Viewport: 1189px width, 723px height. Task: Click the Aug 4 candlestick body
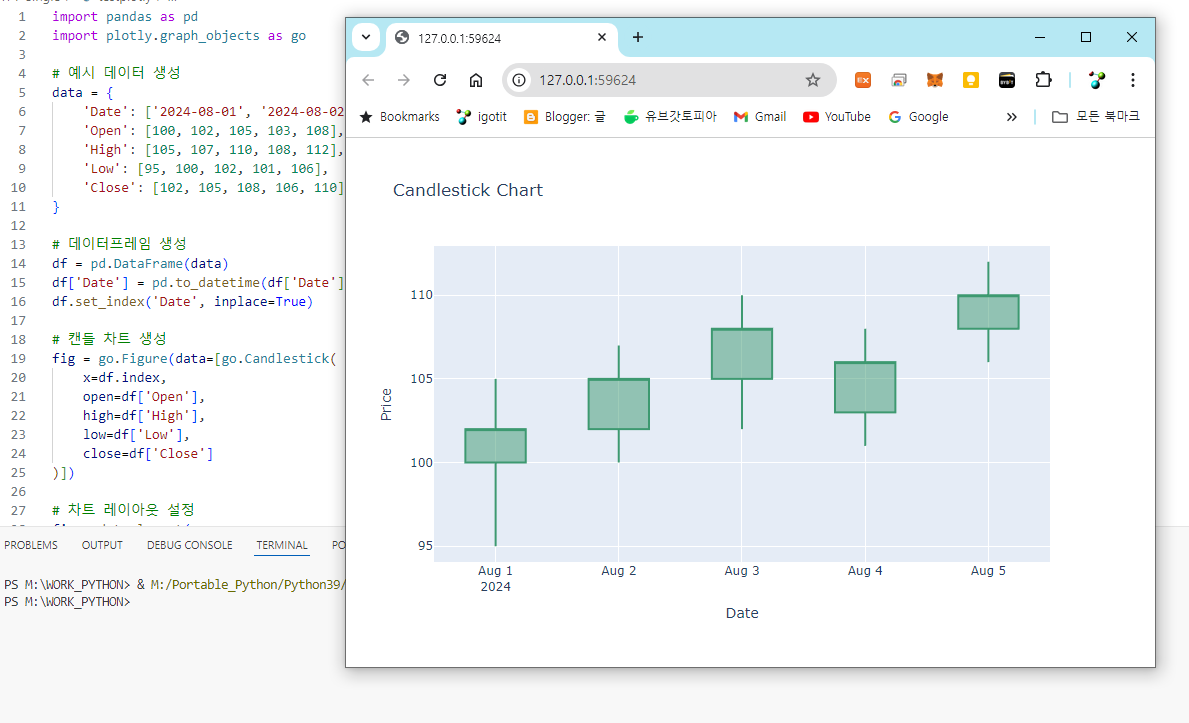click(865, 388)
